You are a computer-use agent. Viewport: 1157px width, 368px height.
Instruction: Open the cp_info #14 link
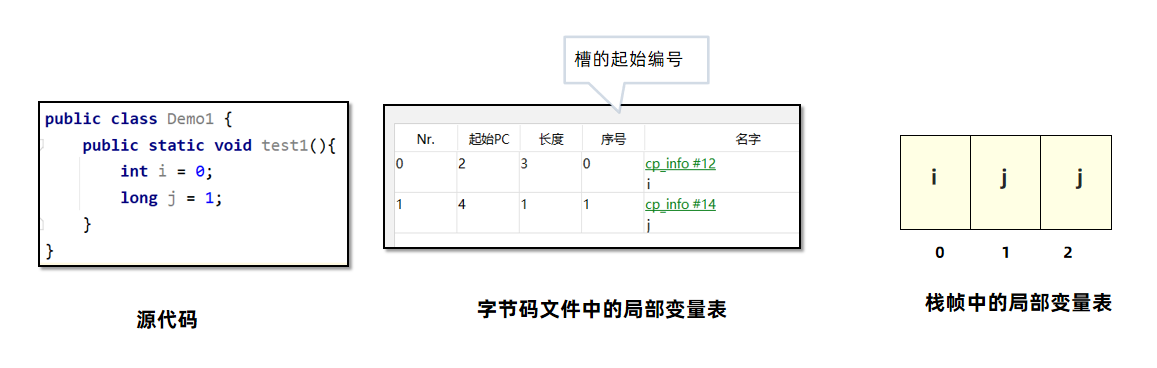[x=680, y=204]
